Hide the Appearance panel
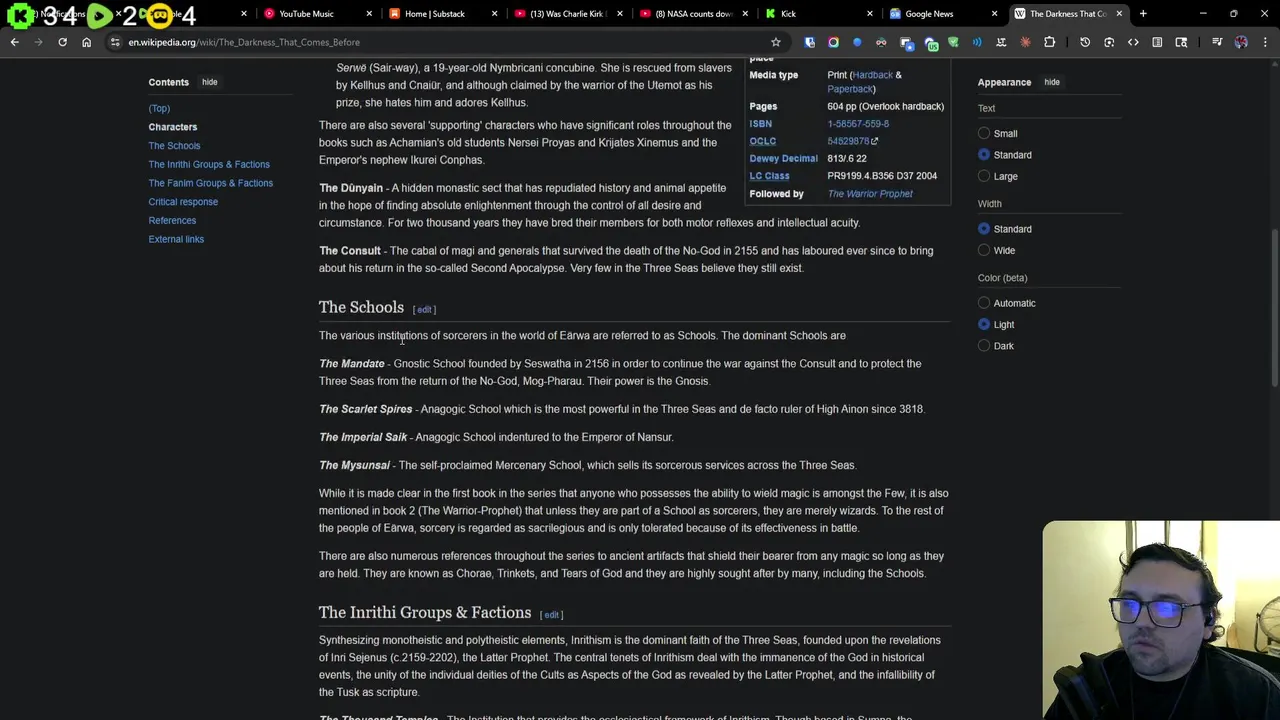 1052,82
